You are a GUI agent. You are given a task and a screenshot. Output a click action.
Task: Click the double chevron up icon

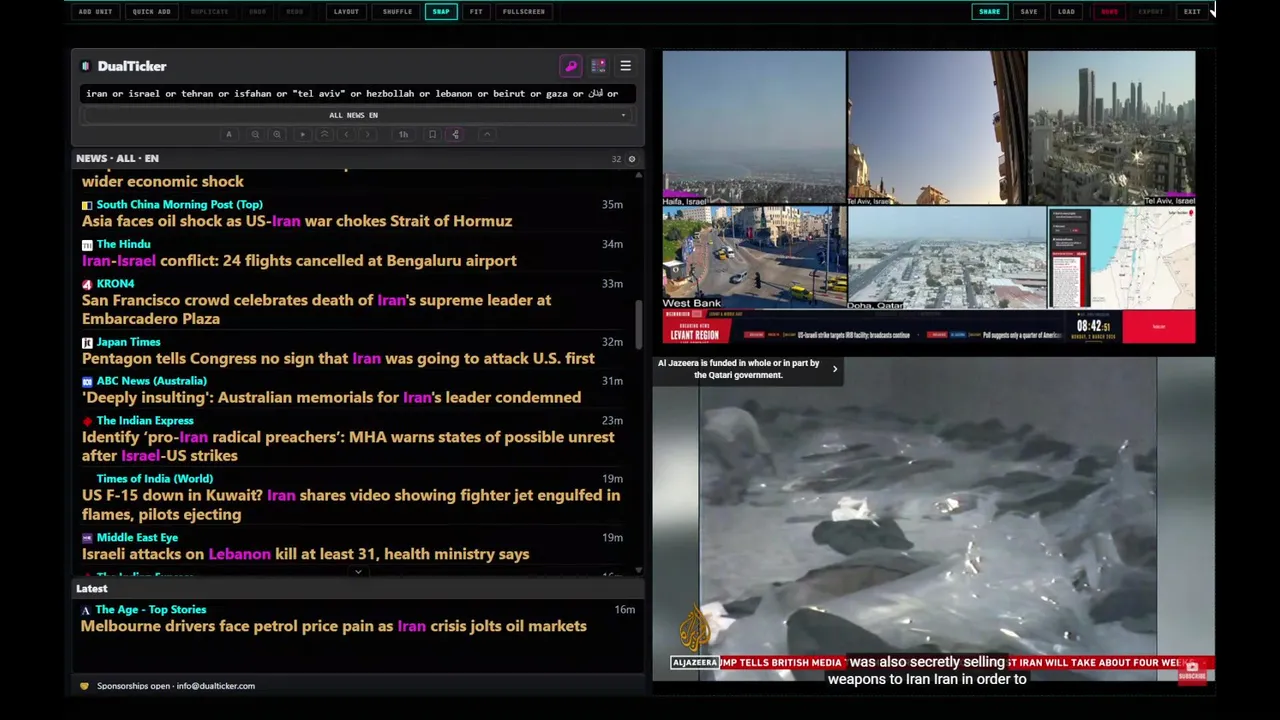(x=324, y=134)
